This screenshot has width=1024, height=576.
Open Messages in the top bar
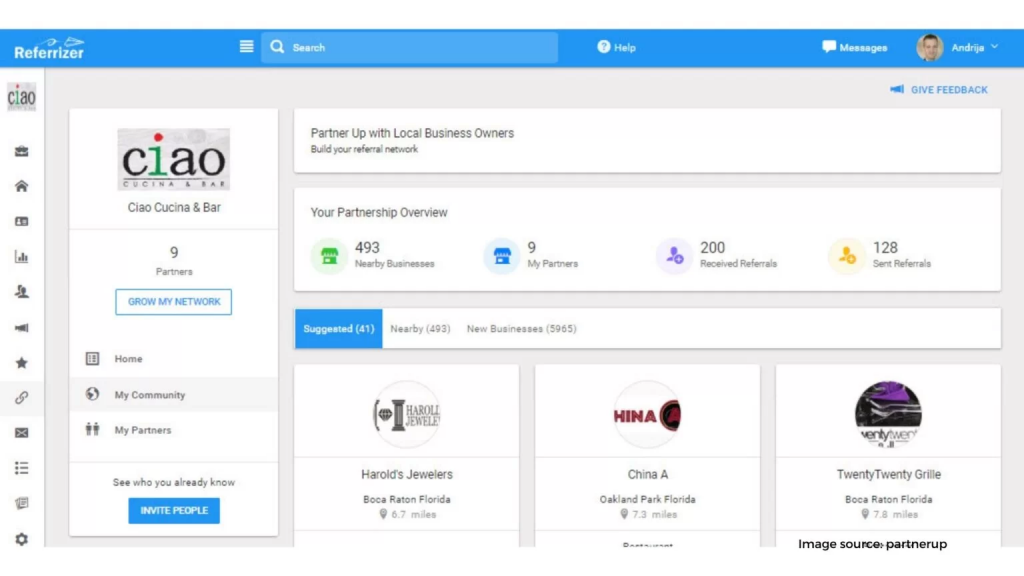[854, 47]
